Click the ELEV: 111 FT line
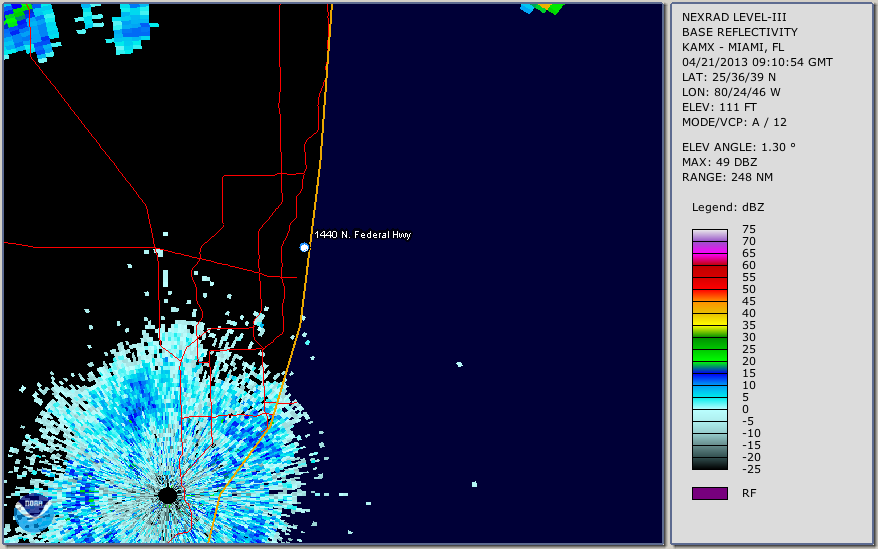The width and height of the screenshot is (878, 549). [x=719, y=107]
